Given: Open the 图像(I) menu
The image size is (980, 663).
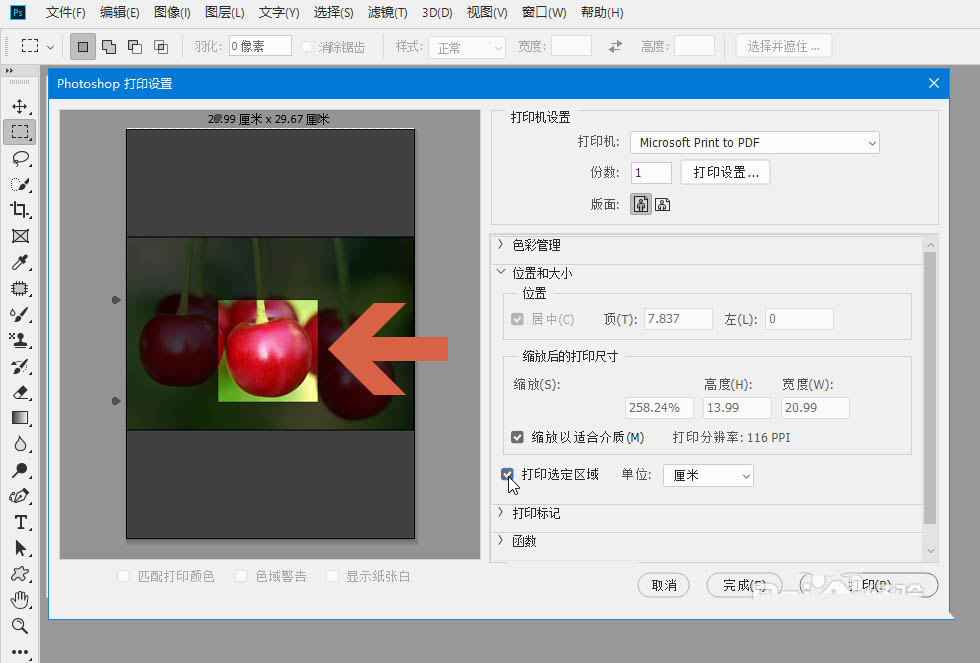Looking at the screenshot, I should click(x=172, y=12).
